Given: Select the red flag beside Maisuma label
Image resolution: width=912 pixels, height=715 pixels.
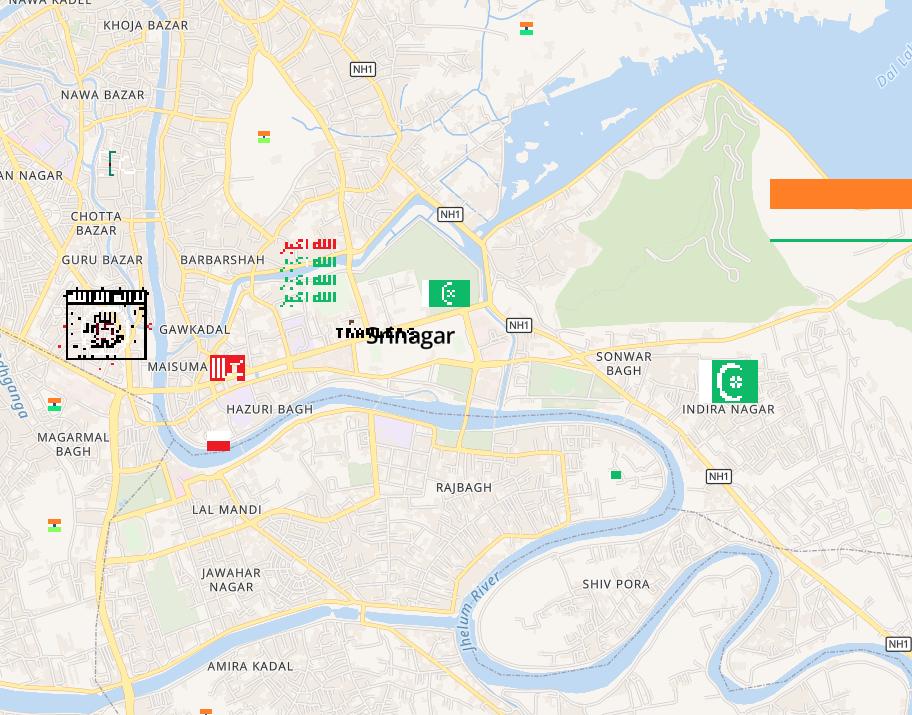Looking at the screenshot, I should [227, 368].
